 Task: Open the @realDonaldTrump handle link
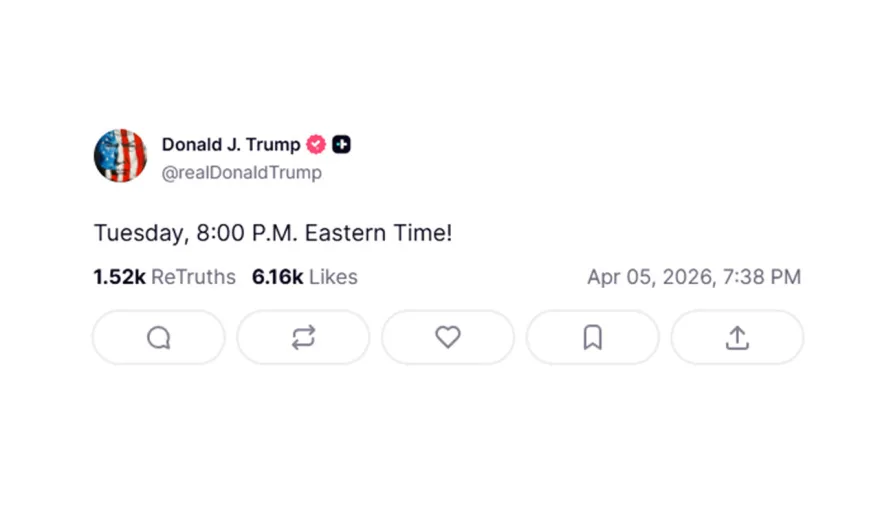point(241,173)
